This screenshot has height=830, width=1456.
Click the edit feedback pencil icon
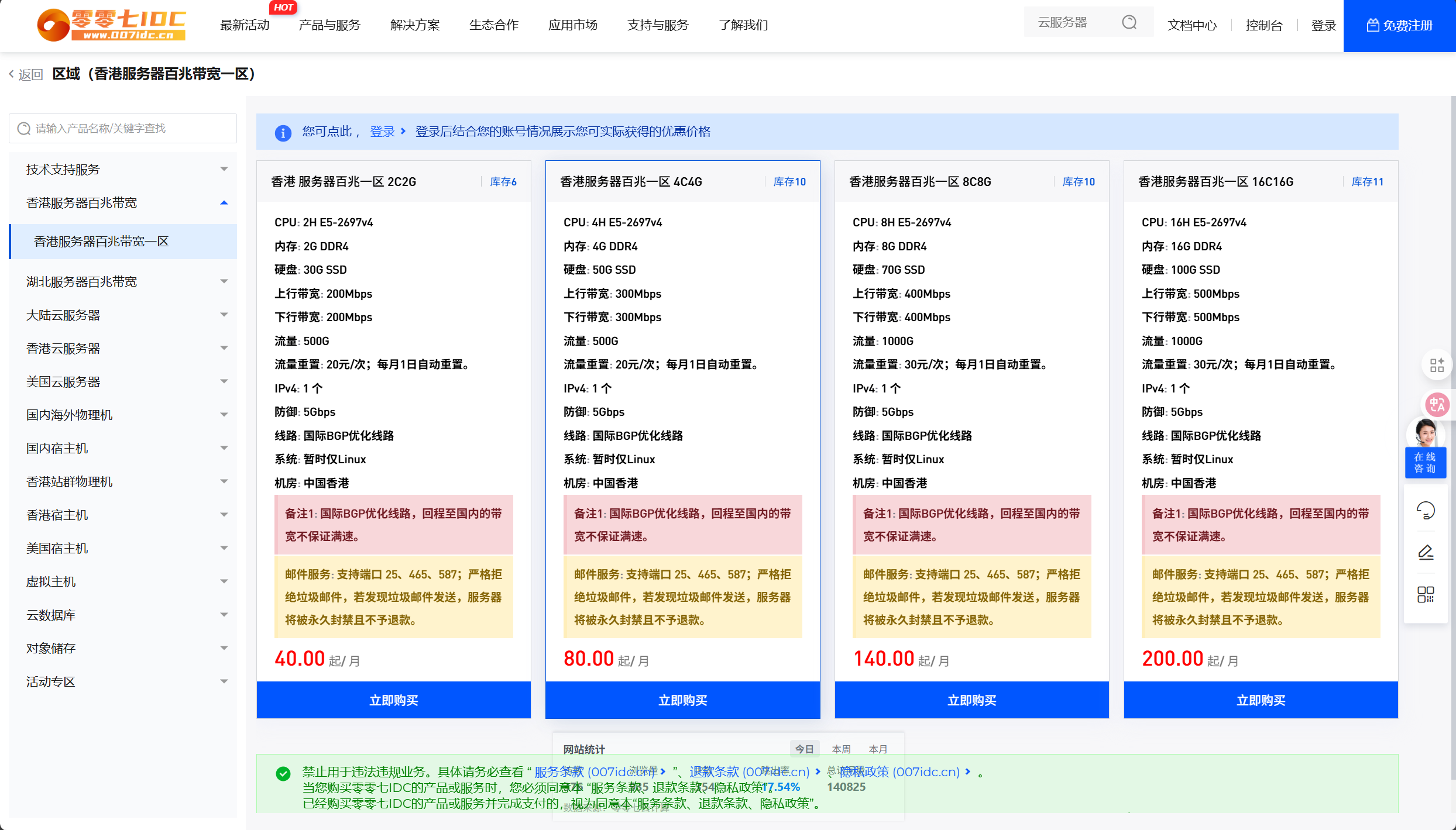[1426, 552]
